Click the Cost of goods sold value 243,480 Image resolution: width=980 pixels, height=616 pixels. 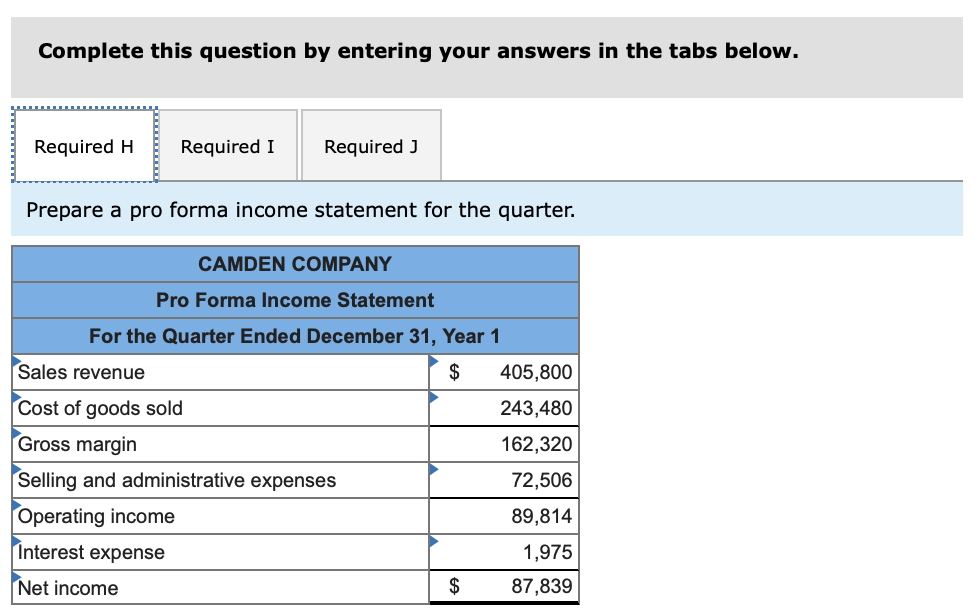pyautogui.click(x=520, y=408)
